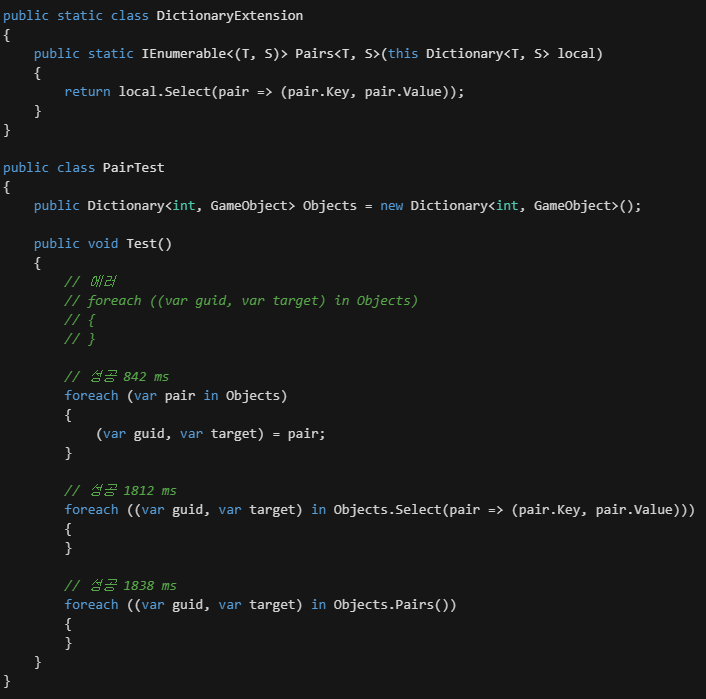Click the comment containing 1838 ms
The width and height of the screenshot is (706, 699).
click(120, 586)
